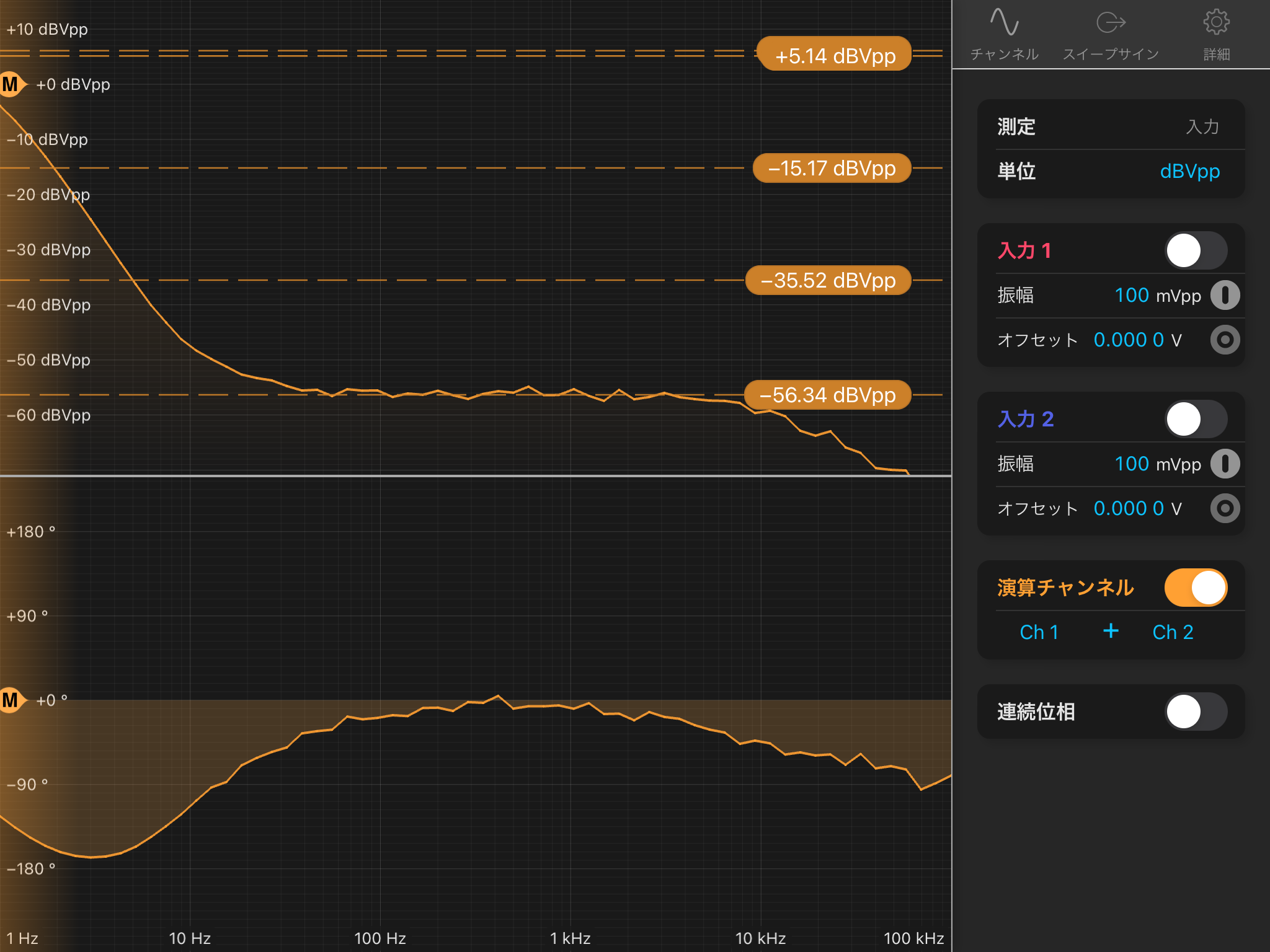Tap the 入力 1 amplitude knob icon
The width and height of the screenshot is (1270, 952).
coord(1225,295)
